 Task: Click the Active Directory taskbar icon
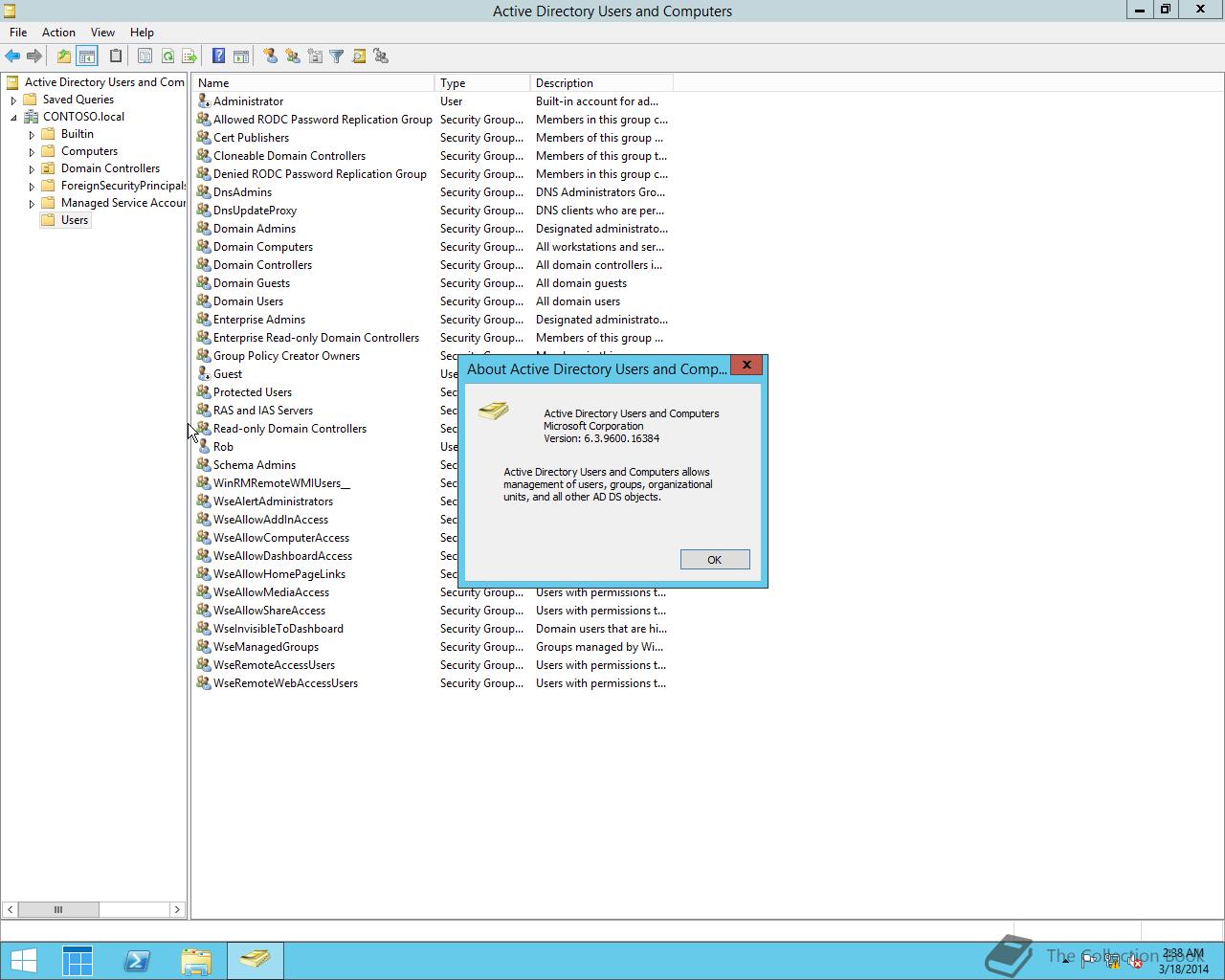[x=256, y=960]
